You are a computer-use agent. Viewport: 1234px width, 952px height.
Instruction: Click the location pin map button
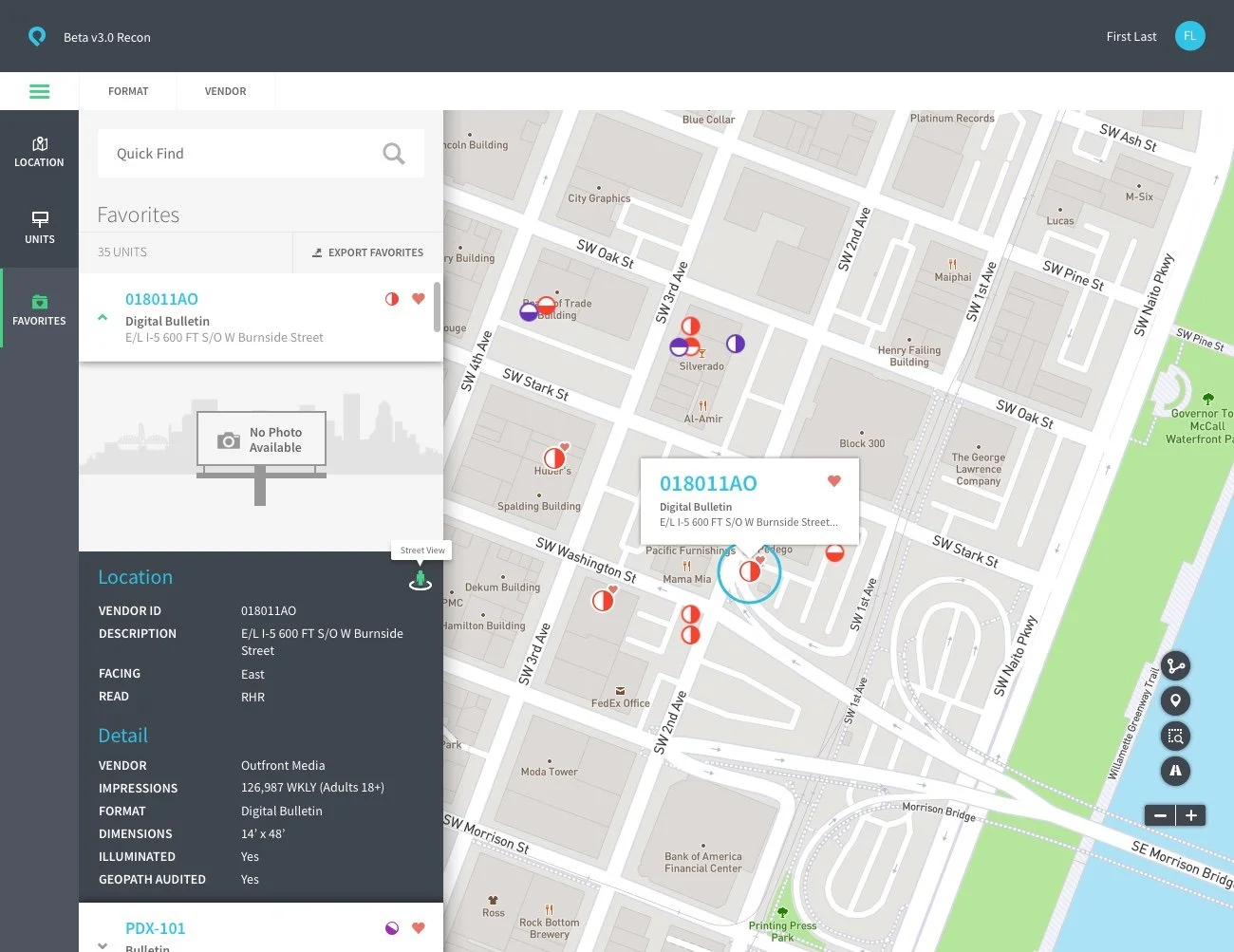[x=1176, y=701]
